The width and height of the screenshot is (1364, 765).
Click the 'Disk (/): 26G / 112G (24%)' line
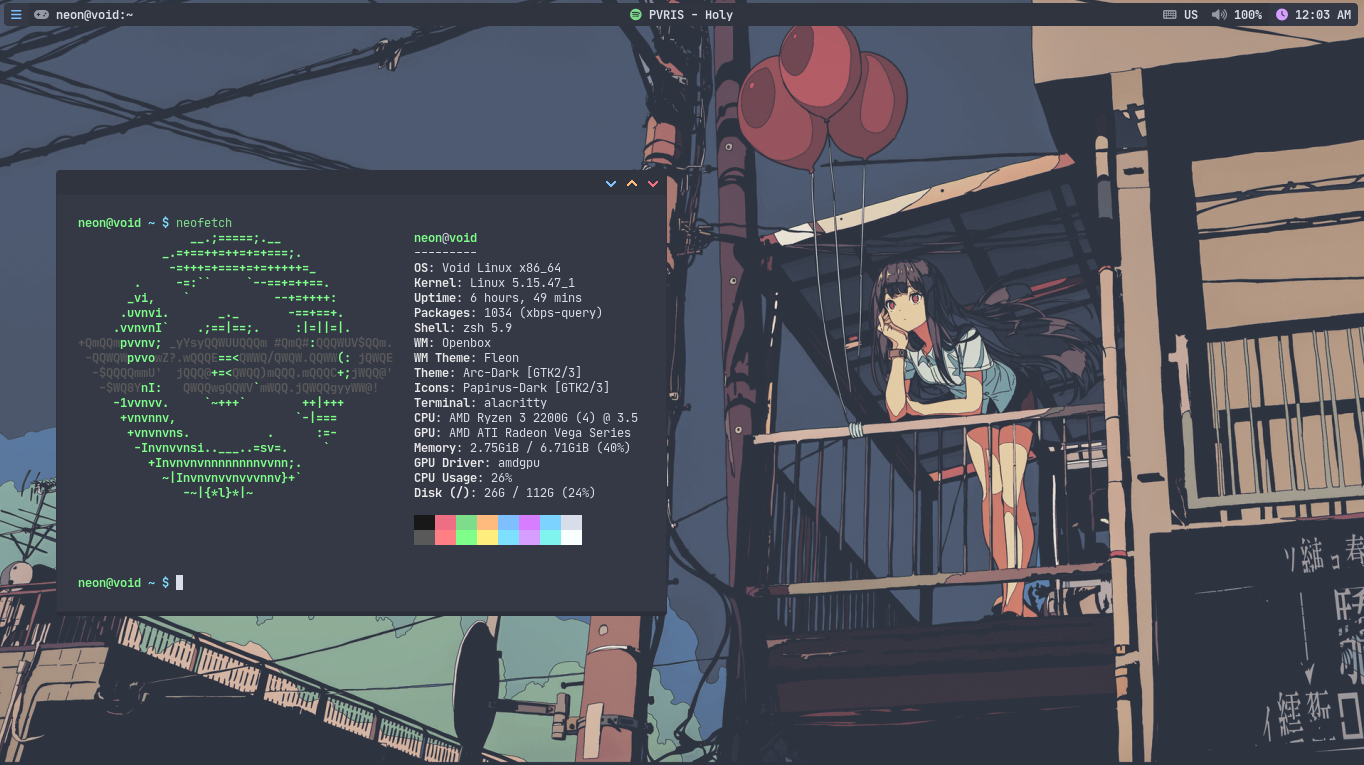[505, 493]
